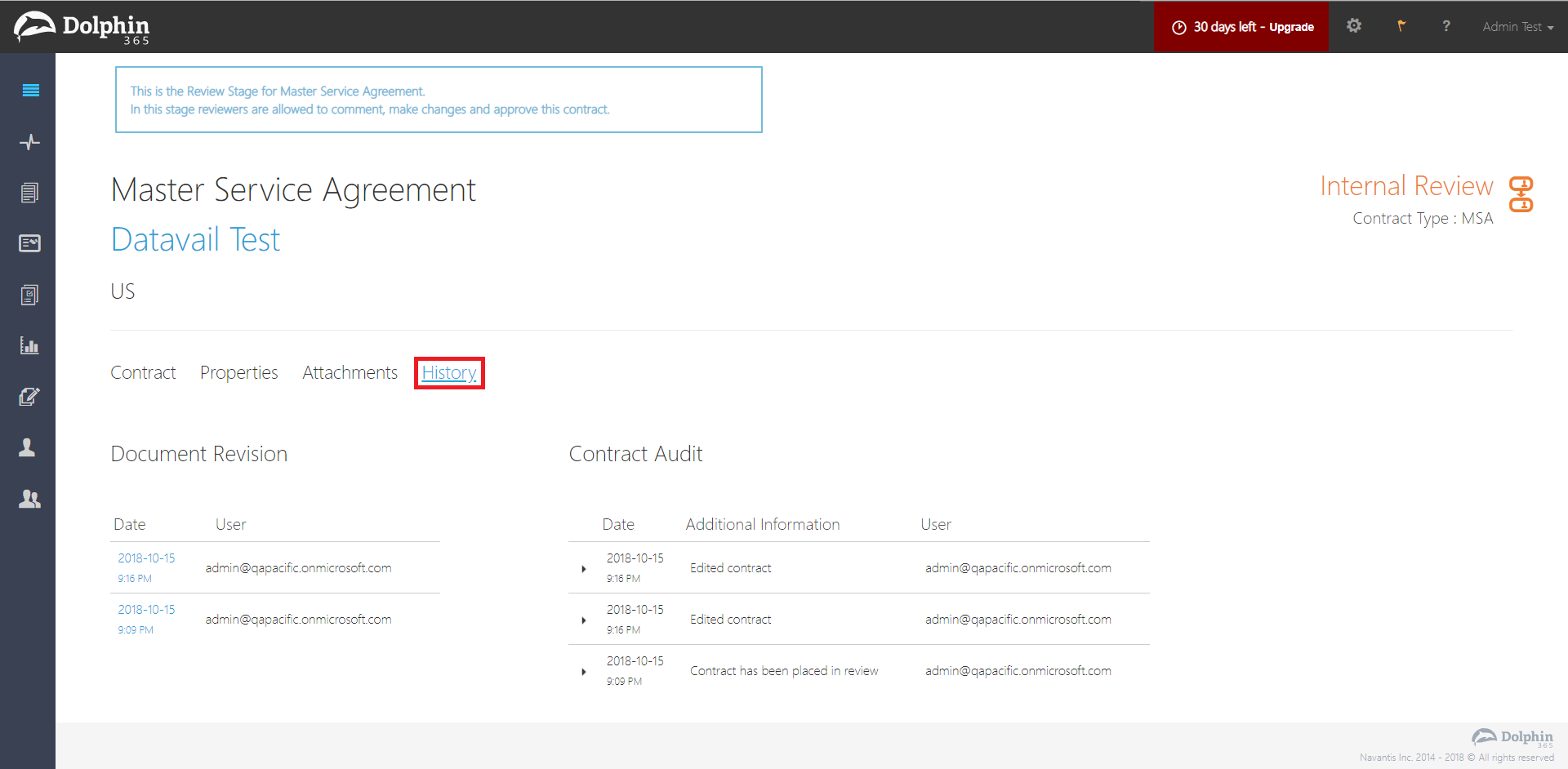The image size is (1568, 769).
Task: Click the user email in the placed-in-review audit row
Action: (x=1018, y=671)
